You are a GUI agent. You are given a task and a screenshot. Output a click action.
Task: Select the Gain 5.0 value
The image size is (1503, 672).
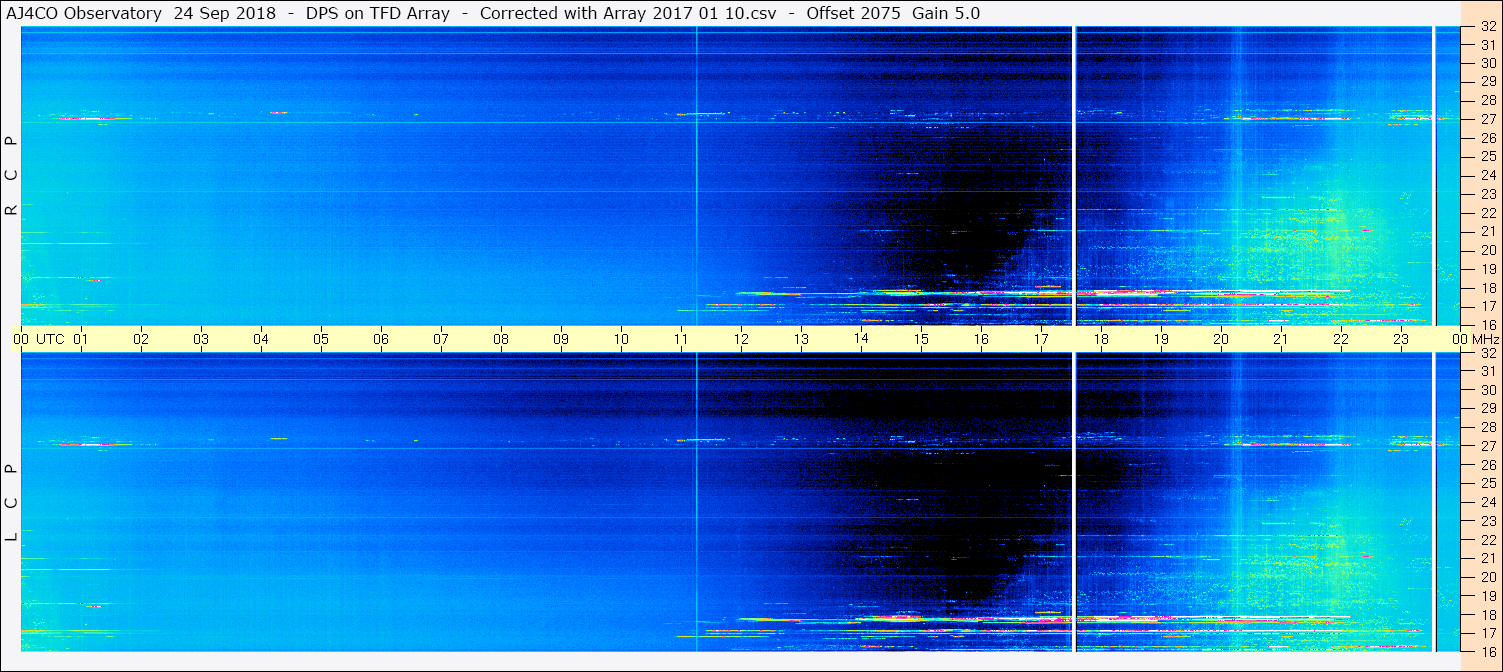pos(946,13)
